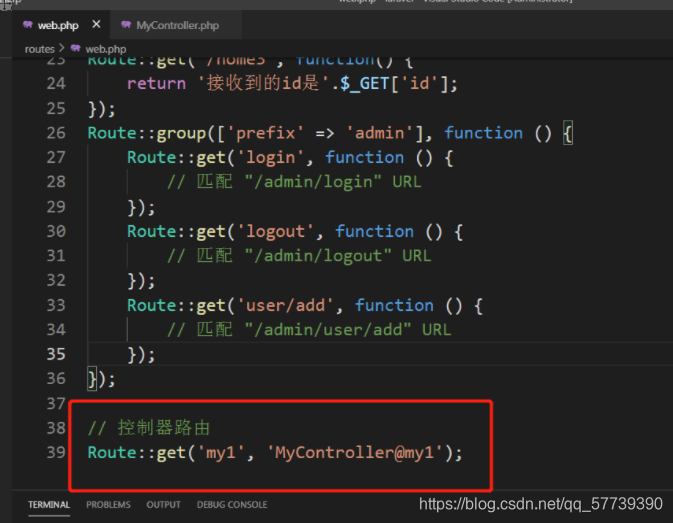Click line number 26 in the gutter

[56, 133]
